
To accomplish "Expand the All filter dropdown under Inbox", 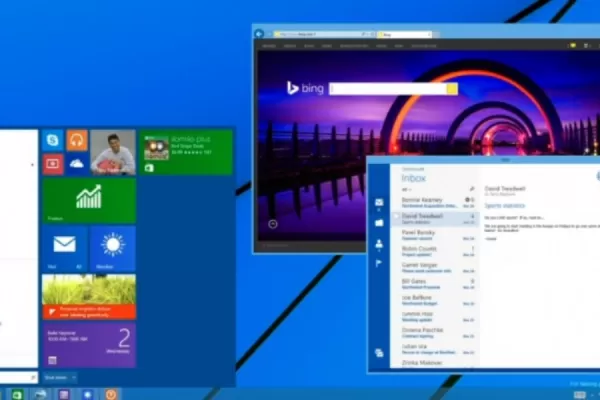I will (406, 189).
